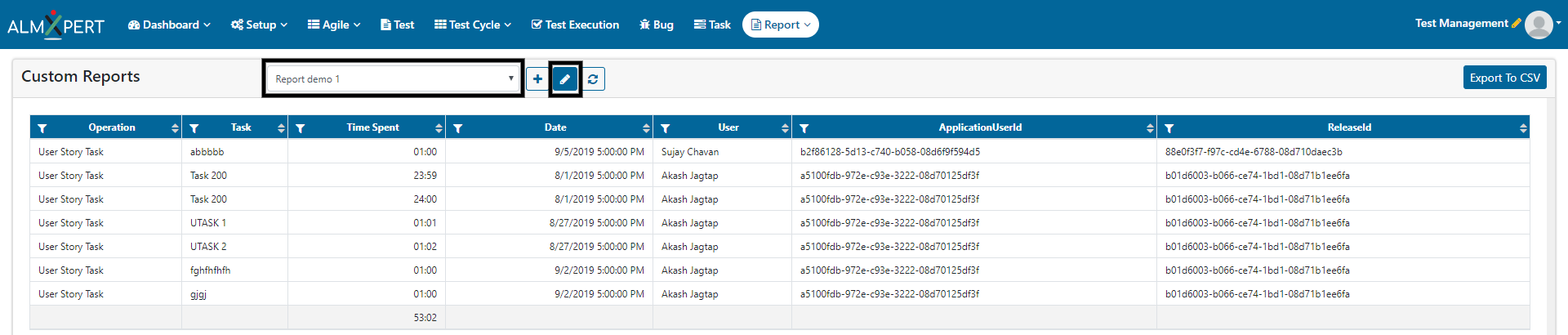
Task: Open the Test Execution menu item
Action: [575, 25]
